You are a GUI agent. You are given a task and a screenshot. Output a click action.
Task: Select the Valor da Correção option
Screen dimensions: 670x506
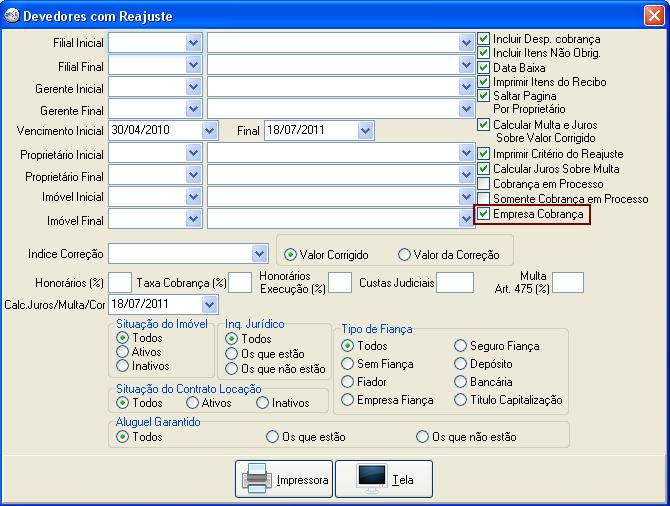404,254
